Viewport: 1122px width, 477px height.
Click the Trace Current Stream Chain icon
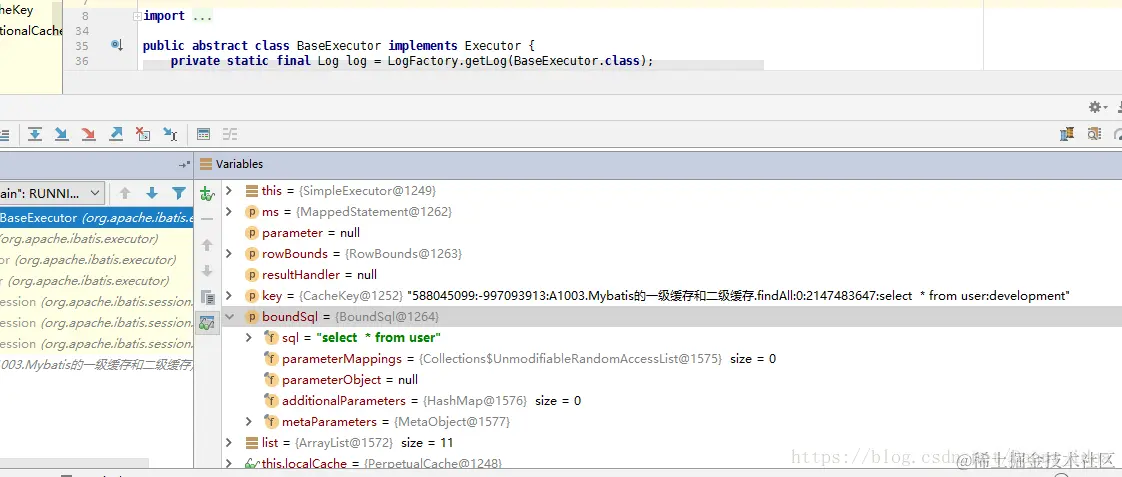[230, 134]
